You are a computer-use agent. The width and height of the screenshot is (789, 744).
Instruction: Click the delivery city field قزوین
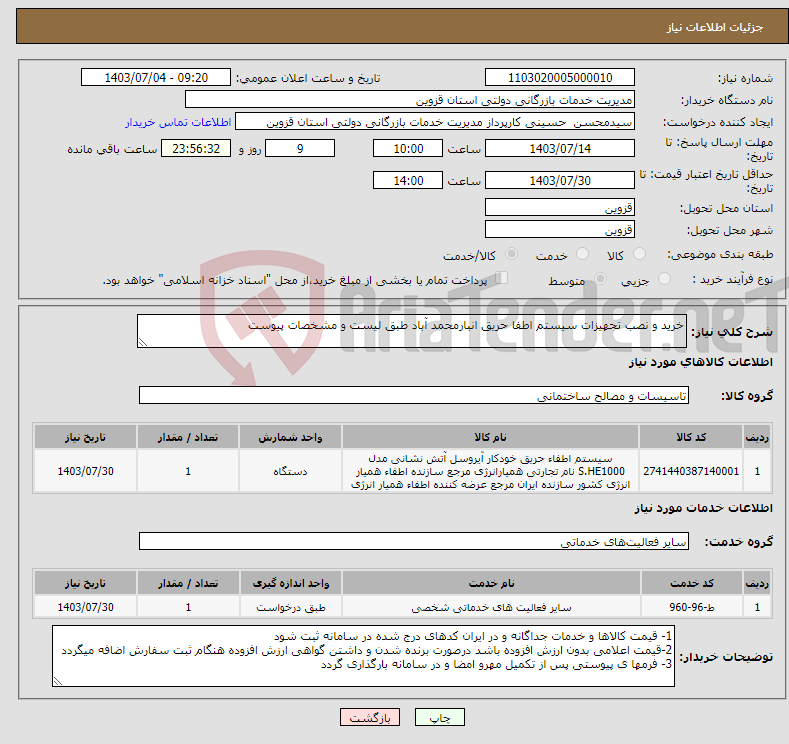coord(560,229)
